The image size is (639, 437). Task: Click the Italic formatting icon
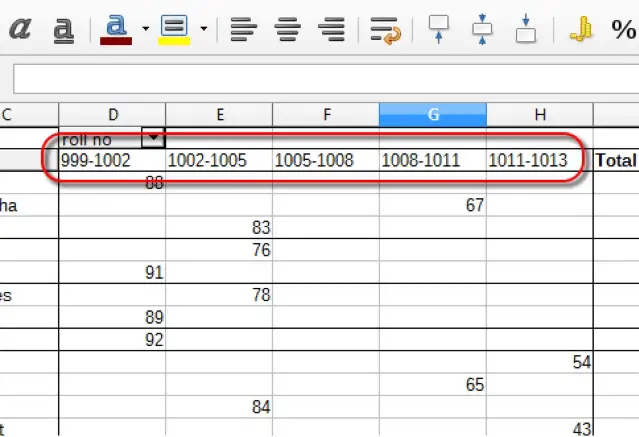[x=20, y=29]
